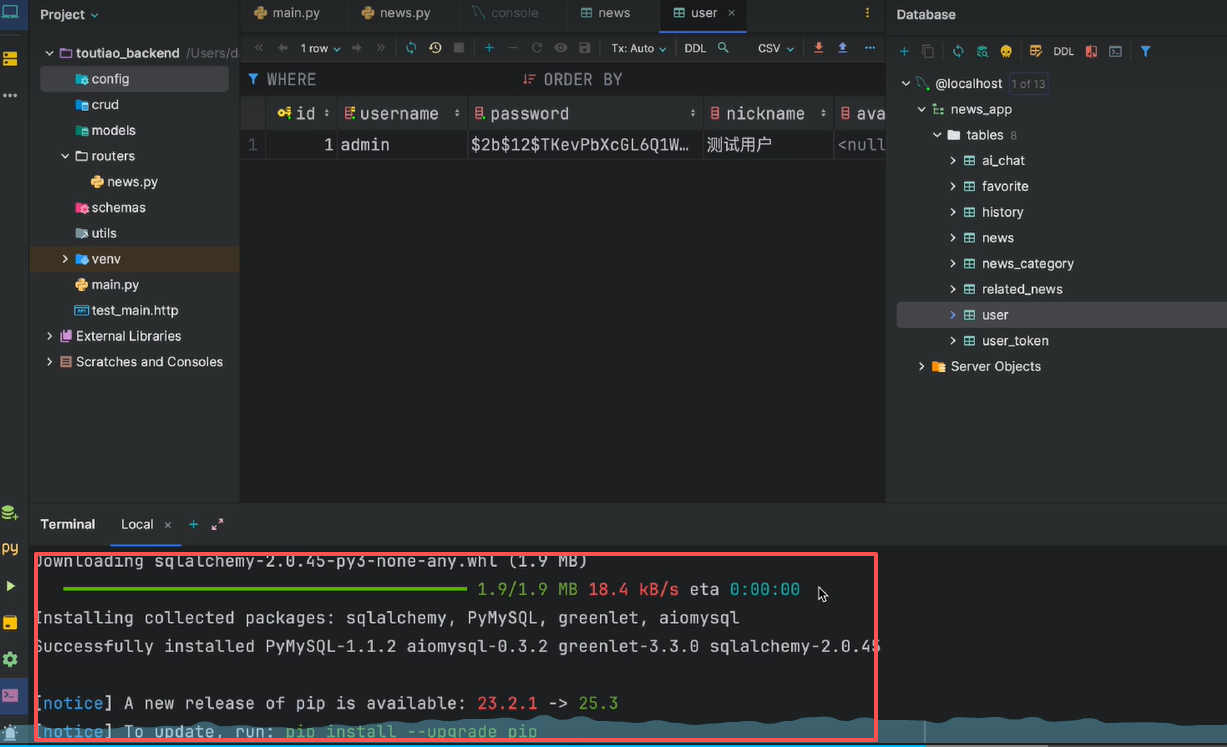The width and height of the screenshot is (1227, 747).
Task: Export data with red download icon
Action: [819, 48]
